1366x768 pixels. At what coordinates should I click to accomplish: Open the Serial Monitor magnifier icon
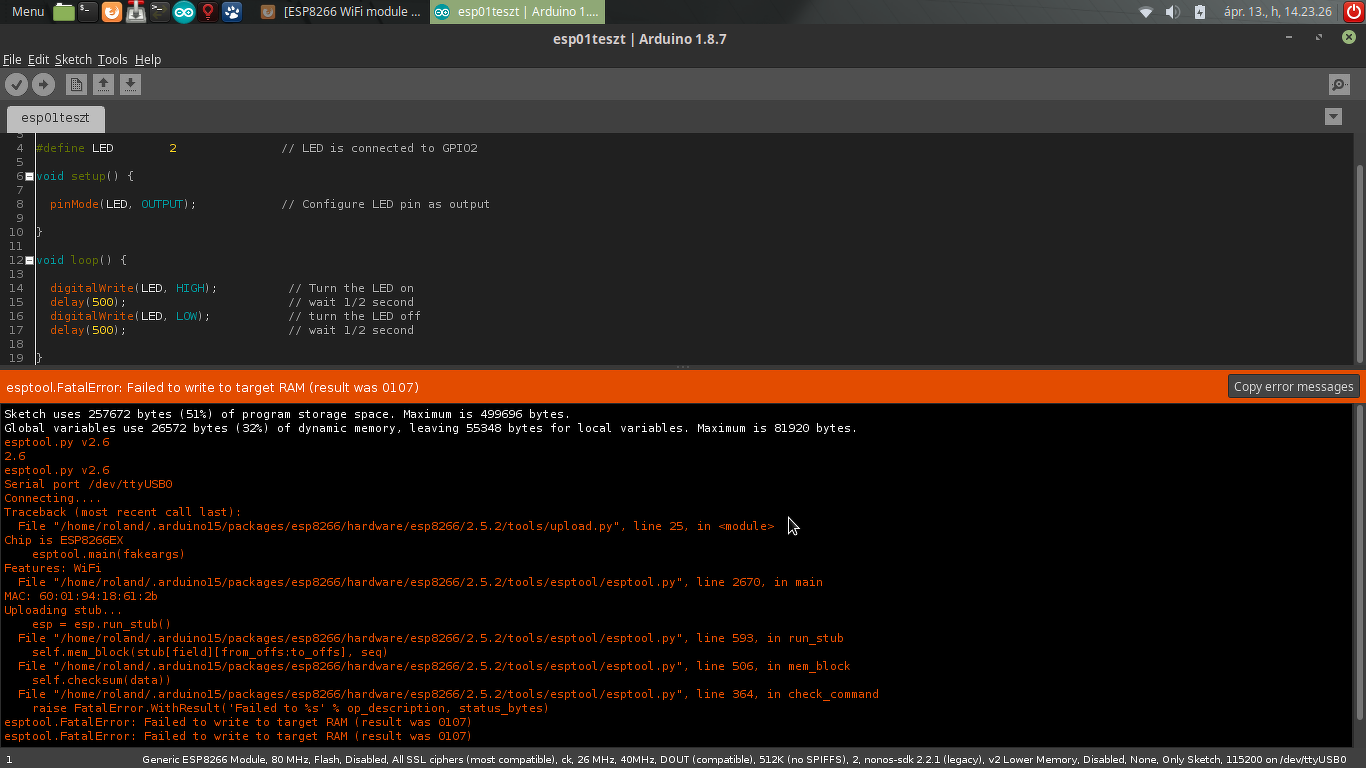point(1339,85)
